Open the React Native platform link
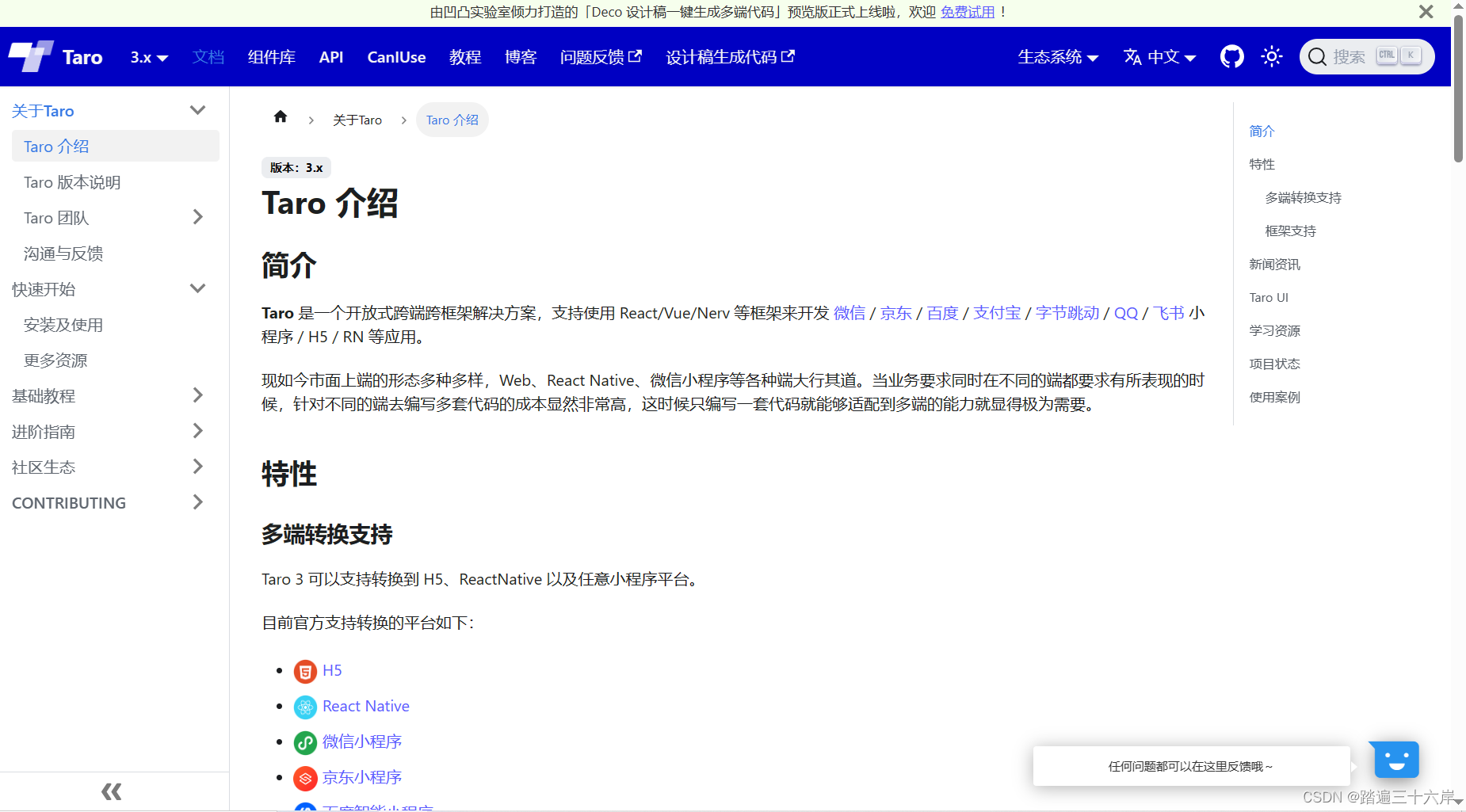Image resolution: width=1466 pixels, height=812 pixels. point(366,706)
